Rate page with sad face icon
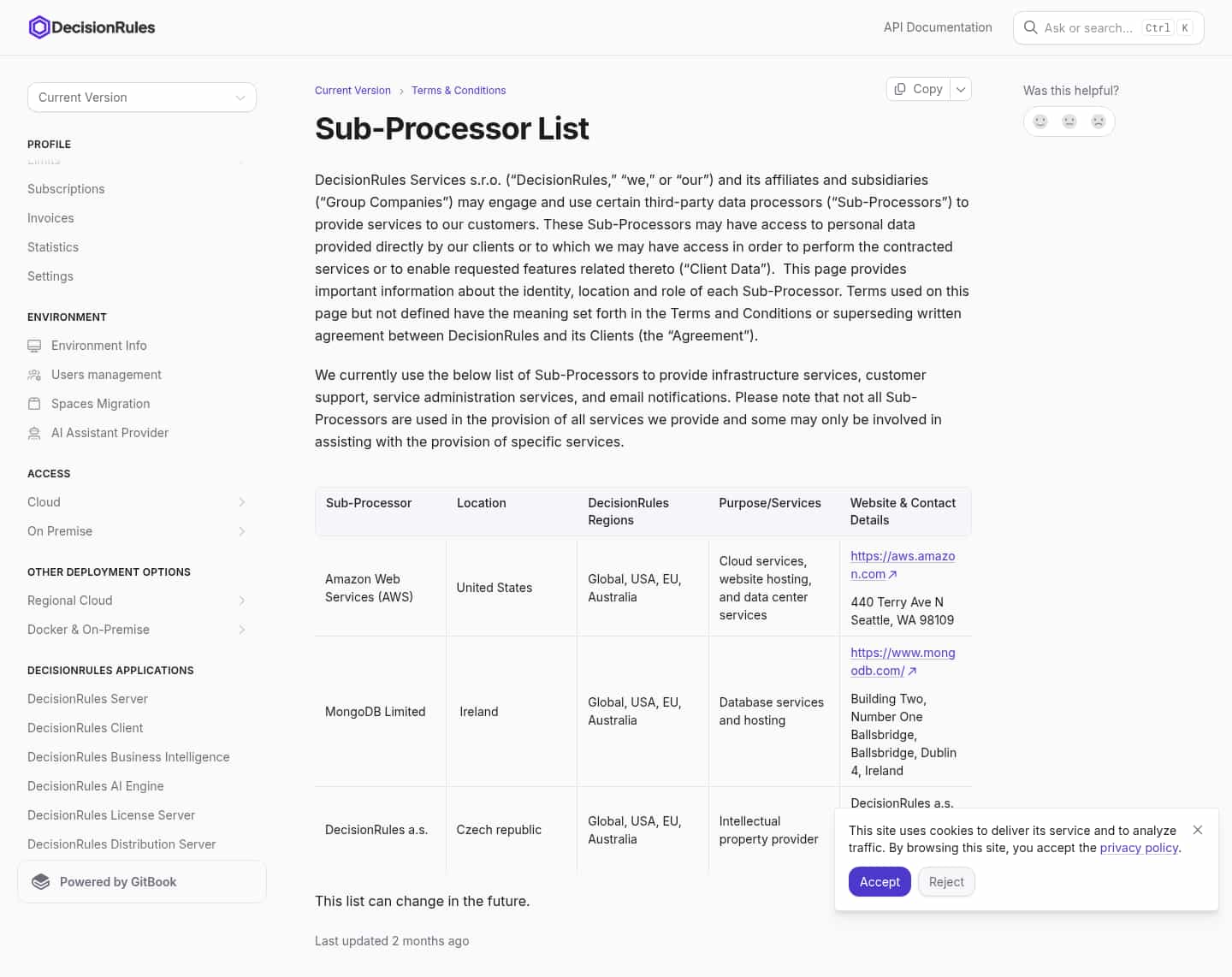 (x=1099, y=121)
